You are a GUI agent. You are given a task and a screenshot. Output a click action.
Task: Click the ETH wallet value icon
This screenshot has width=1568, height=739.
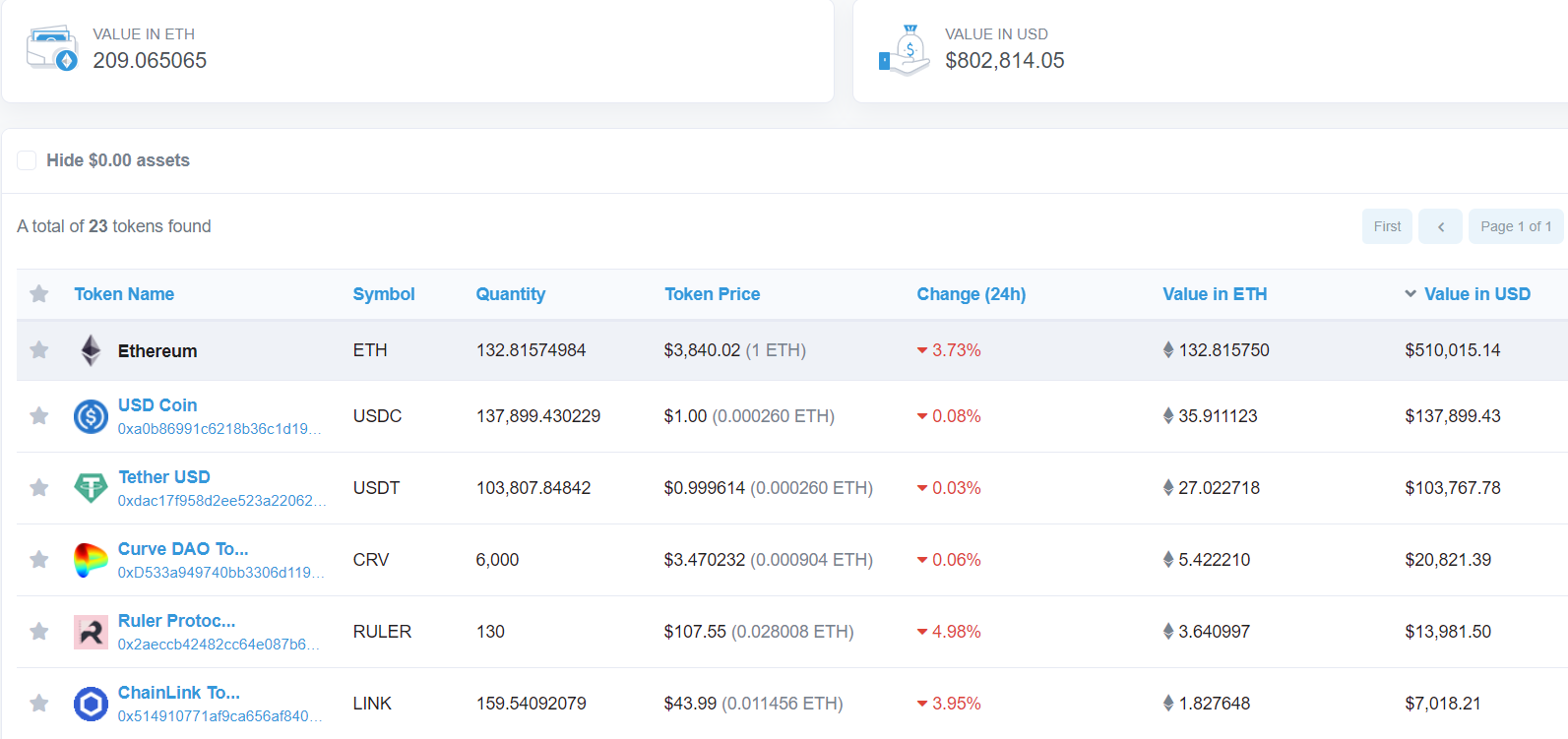point(52,48)
